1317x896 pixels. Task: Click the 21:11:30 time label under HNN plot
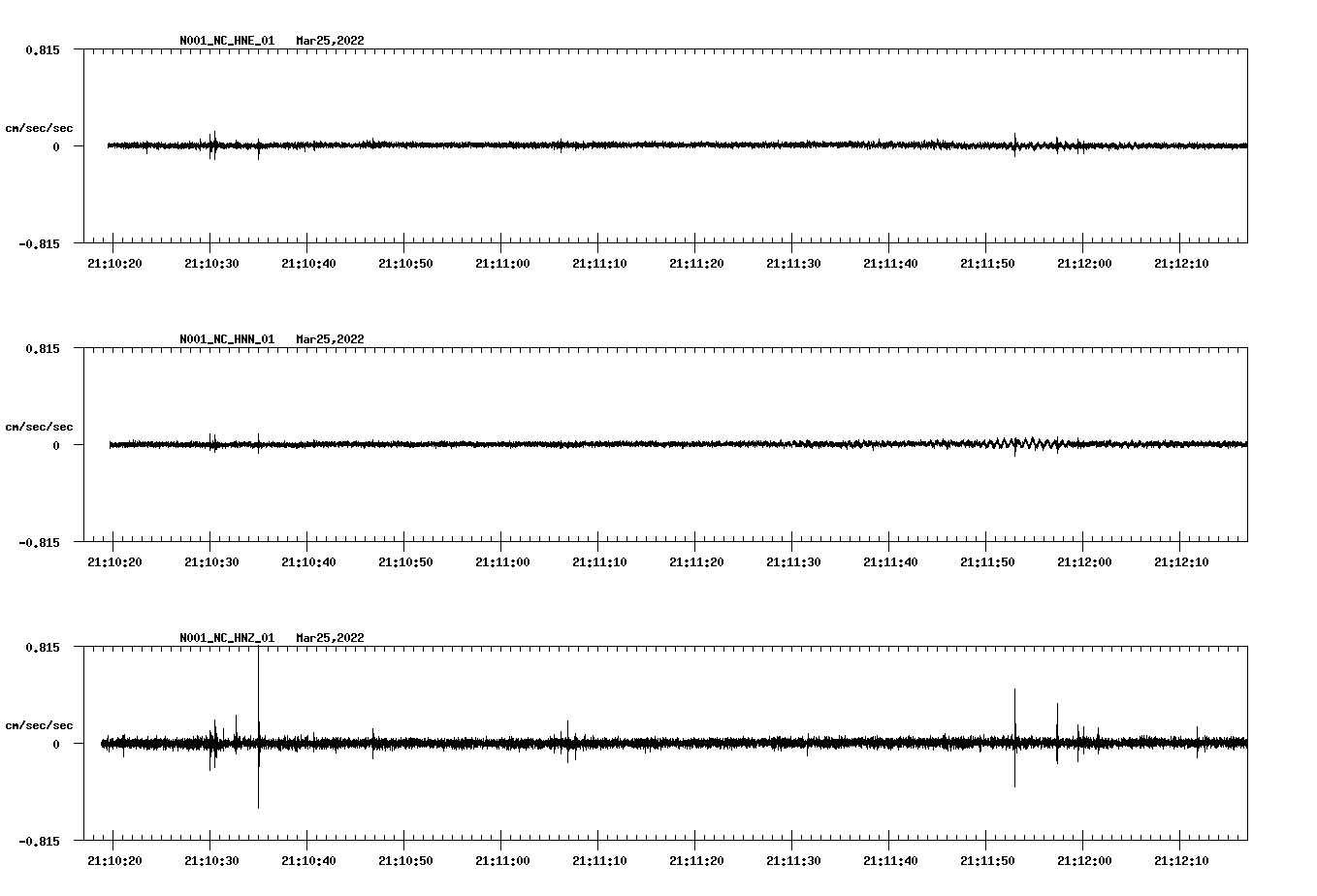793,561
